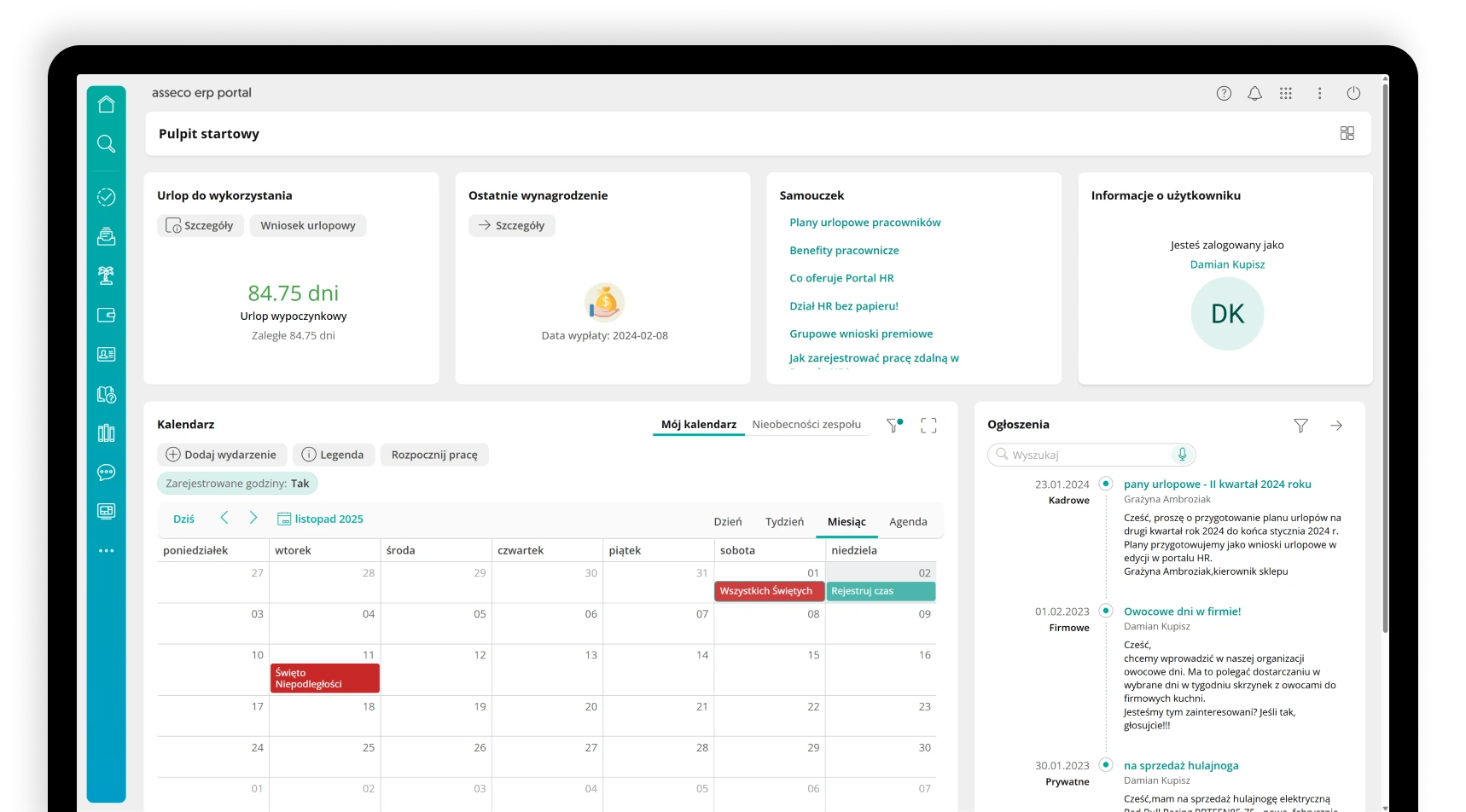Open the listopad 2025 date picker
The image size is (1466, 812).
(x=321, y=519)
